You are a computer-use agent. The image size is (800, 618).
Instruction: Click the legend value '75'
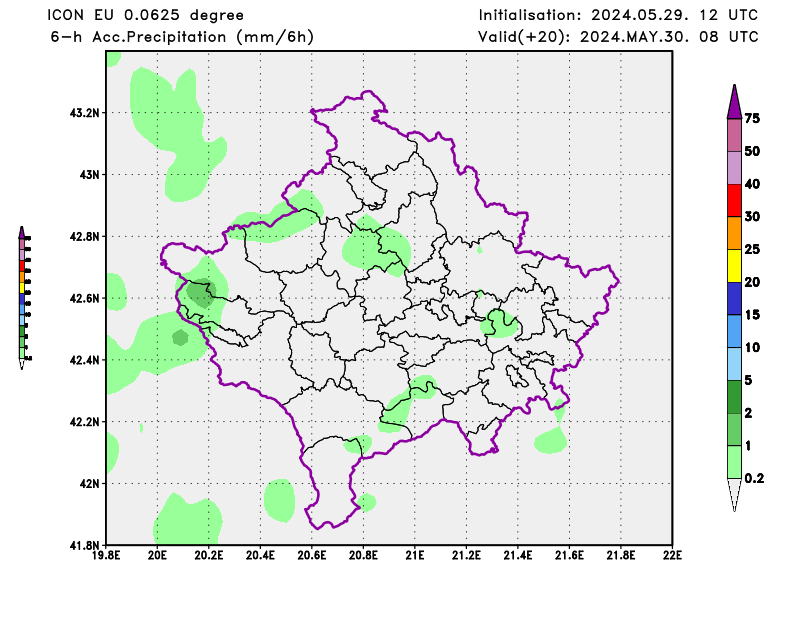point(752,118)
